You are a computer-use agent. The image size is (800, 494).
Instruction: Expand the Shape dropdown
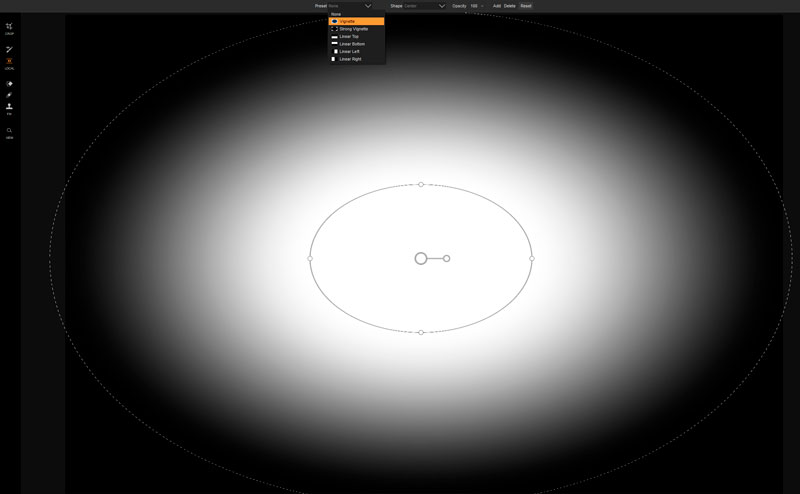click(x=441, y=6)
